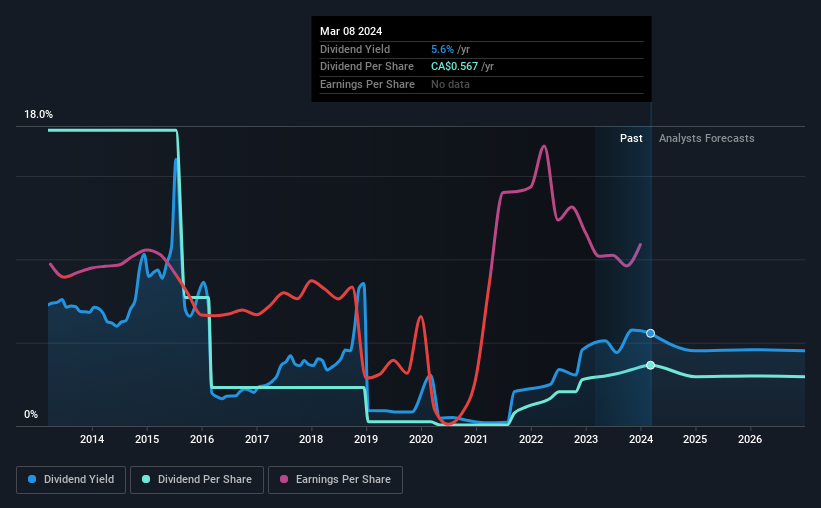Click the Dividend Per Share tooltip row label
The width and height of the screenshot is (821, 508).
click(367, 67)
